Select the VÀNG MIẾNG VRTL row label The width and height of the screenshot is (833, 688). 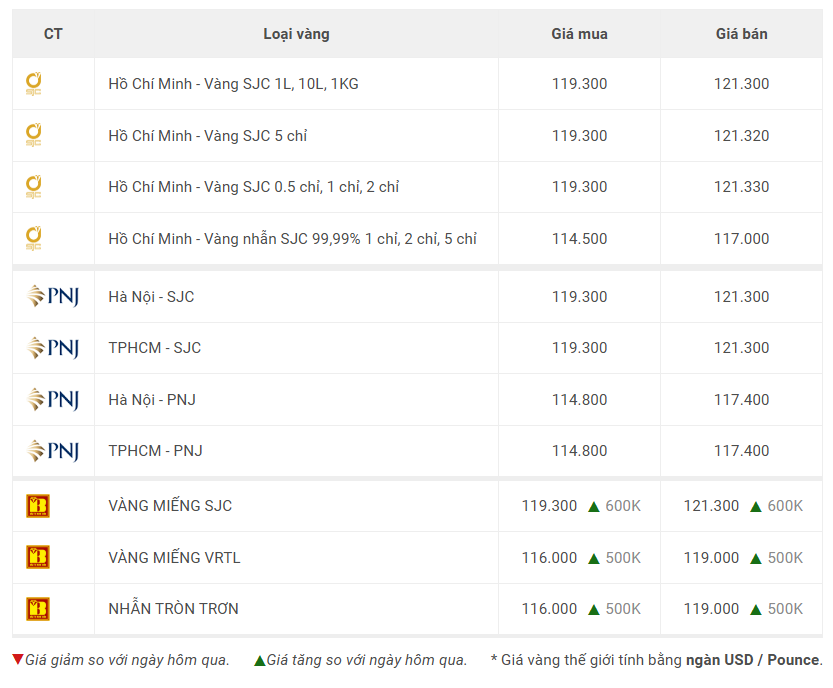(x=174, y=557)
